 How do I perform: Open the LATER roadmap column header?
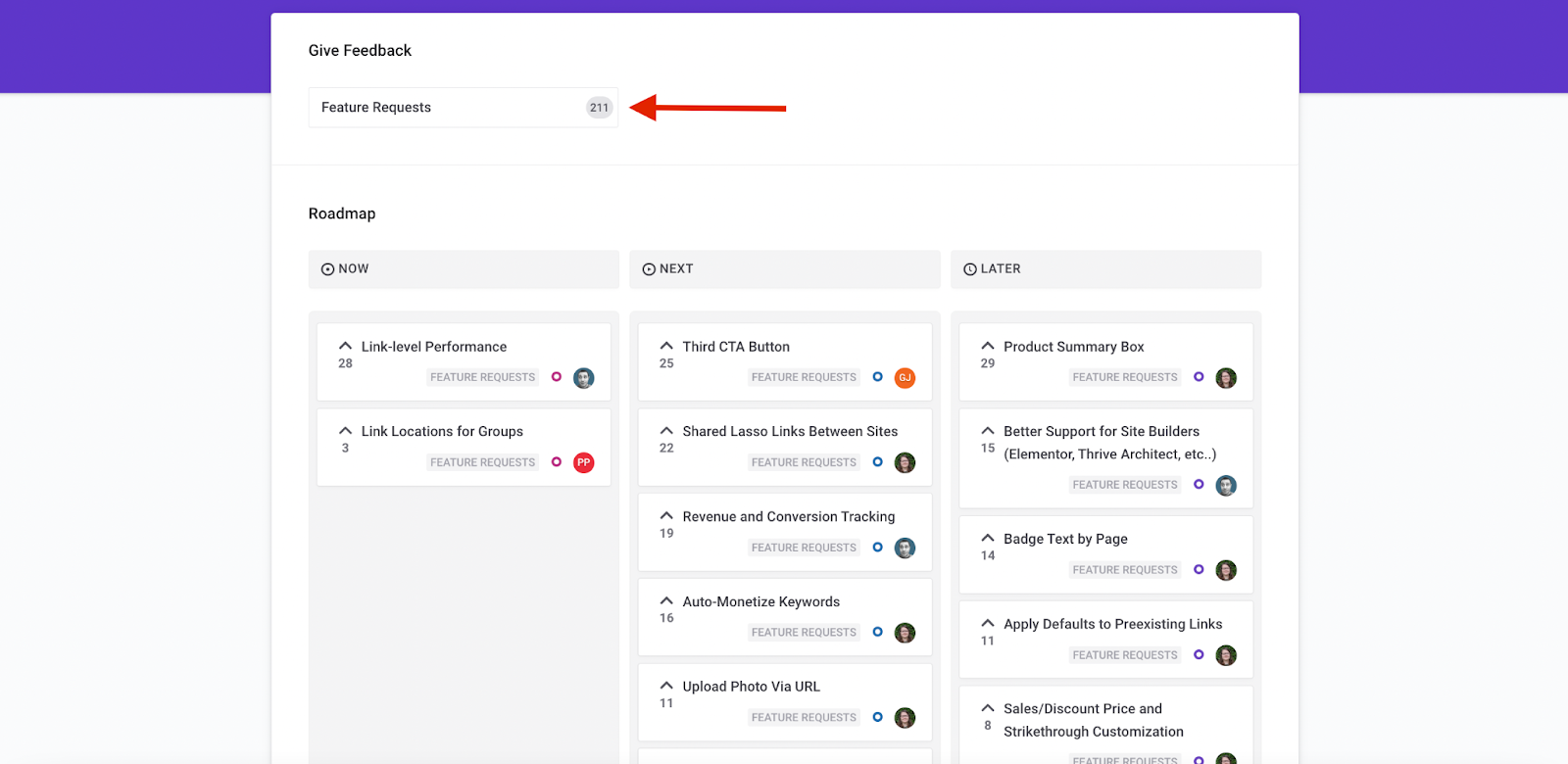click(1105, 269)
